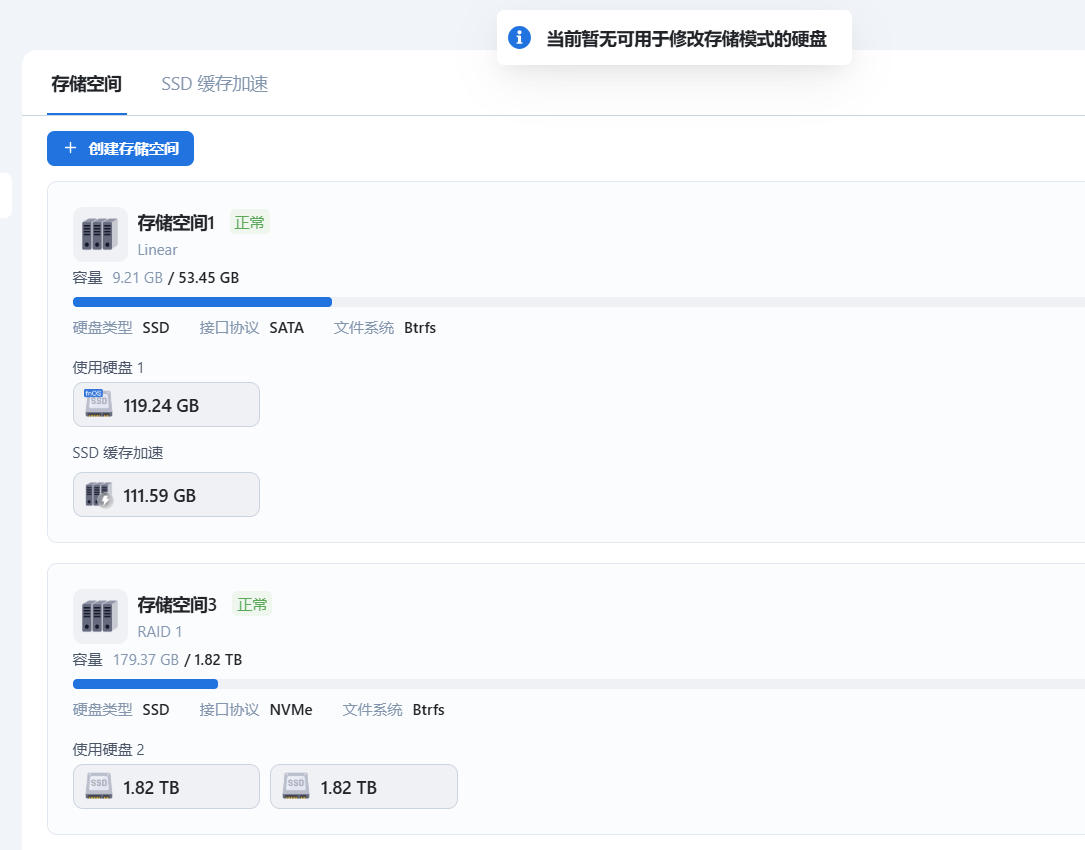Click the 存储空间1 server rack icon
Viewport: 1085px width, 850px height.
[x=100, y=234]
